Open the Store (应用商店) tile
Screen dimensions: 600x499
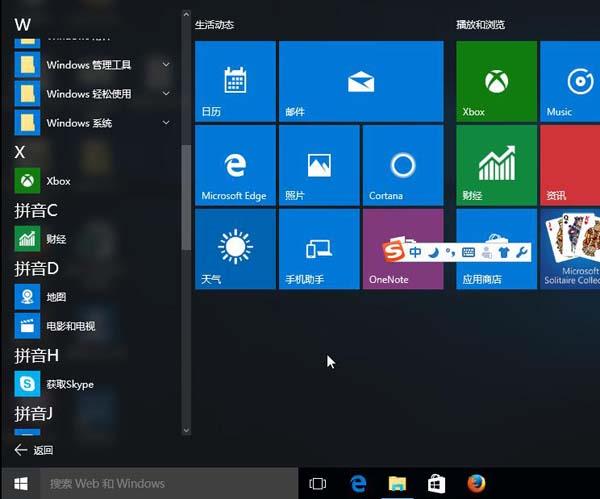(496, 249)
